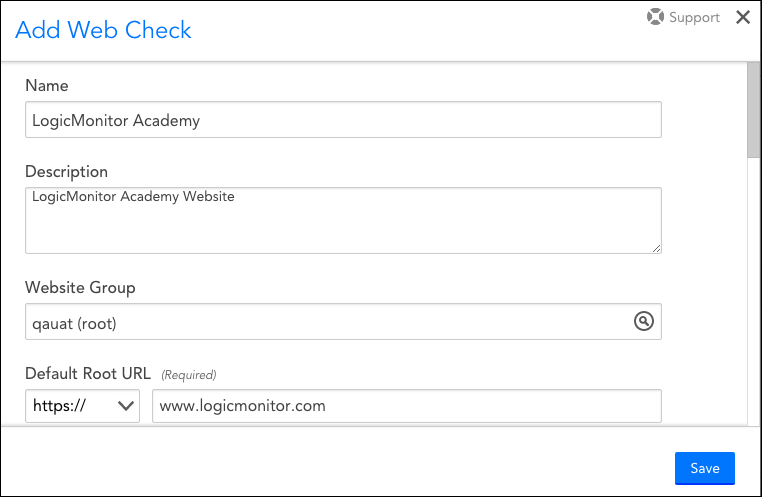Screen dimensions: 762x497
Task: Click the Description field label
Action: (x=66, y=172)
